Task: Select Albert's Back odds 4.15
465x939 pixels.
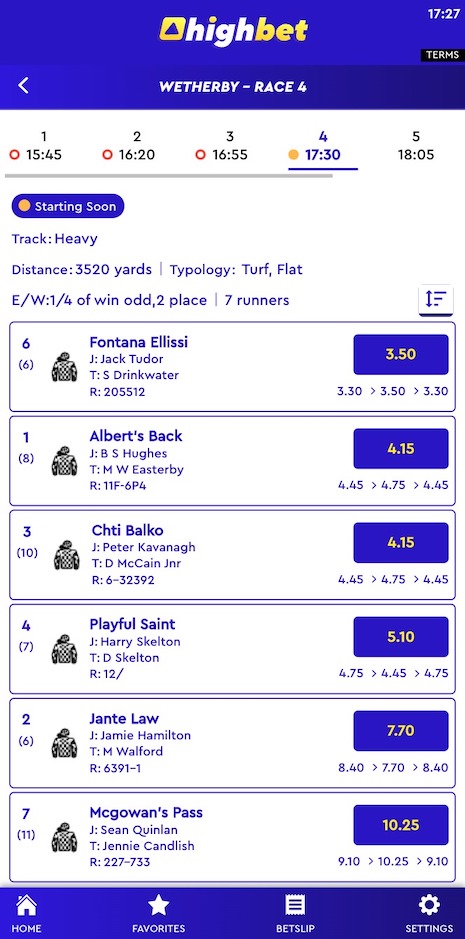Action: coord(401,449)
